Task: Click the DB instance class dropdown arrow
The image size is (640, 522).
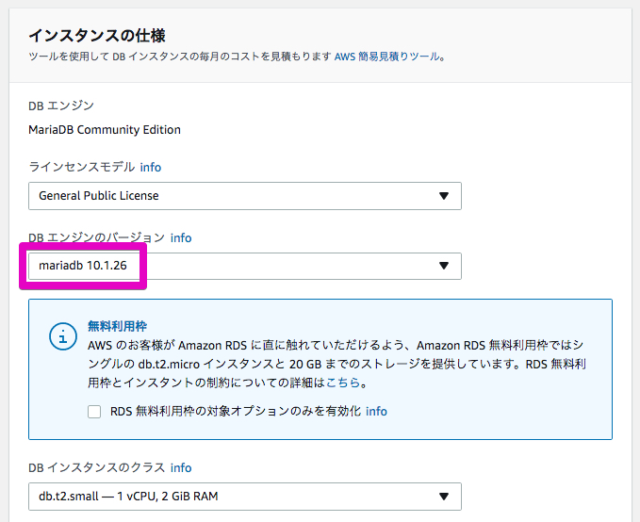Action: click(x=444, y=496)
